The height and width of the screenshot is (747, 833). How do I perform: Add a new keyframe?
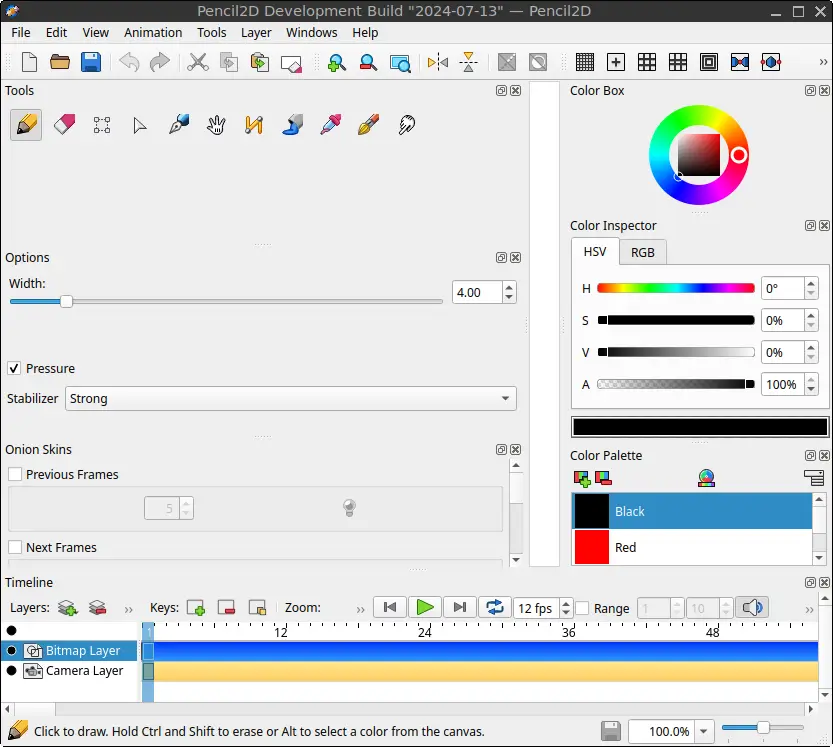click(x=196, y=608)
